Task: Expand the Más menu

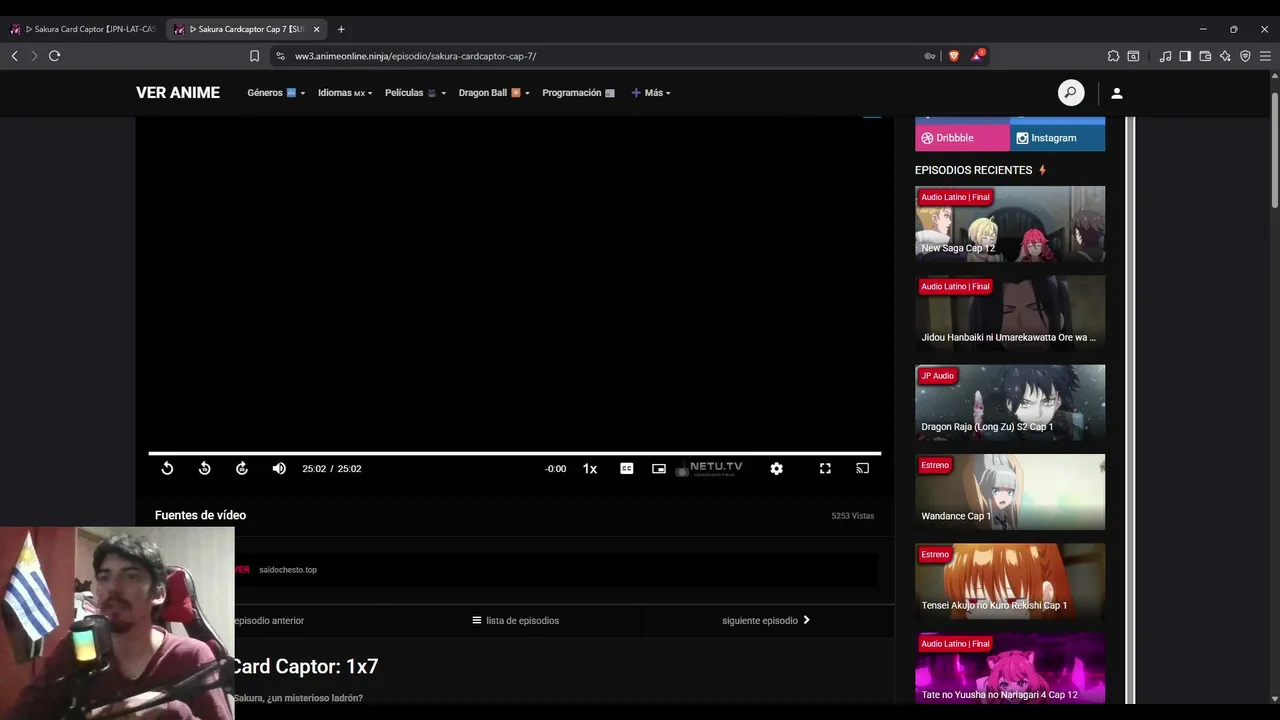Action: click(x=651, y=93)
